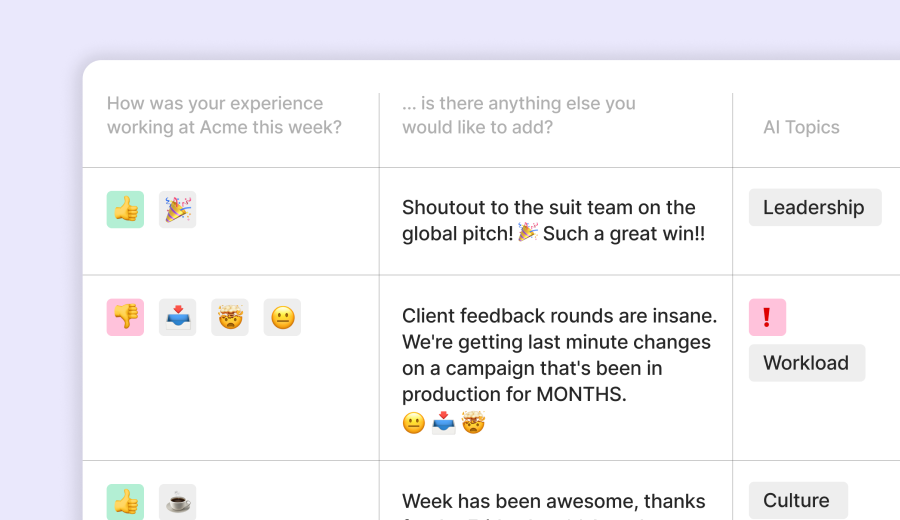Click the party popper reaction icon
The height and width of the screenshot is (520, 900).
point(177,210)
